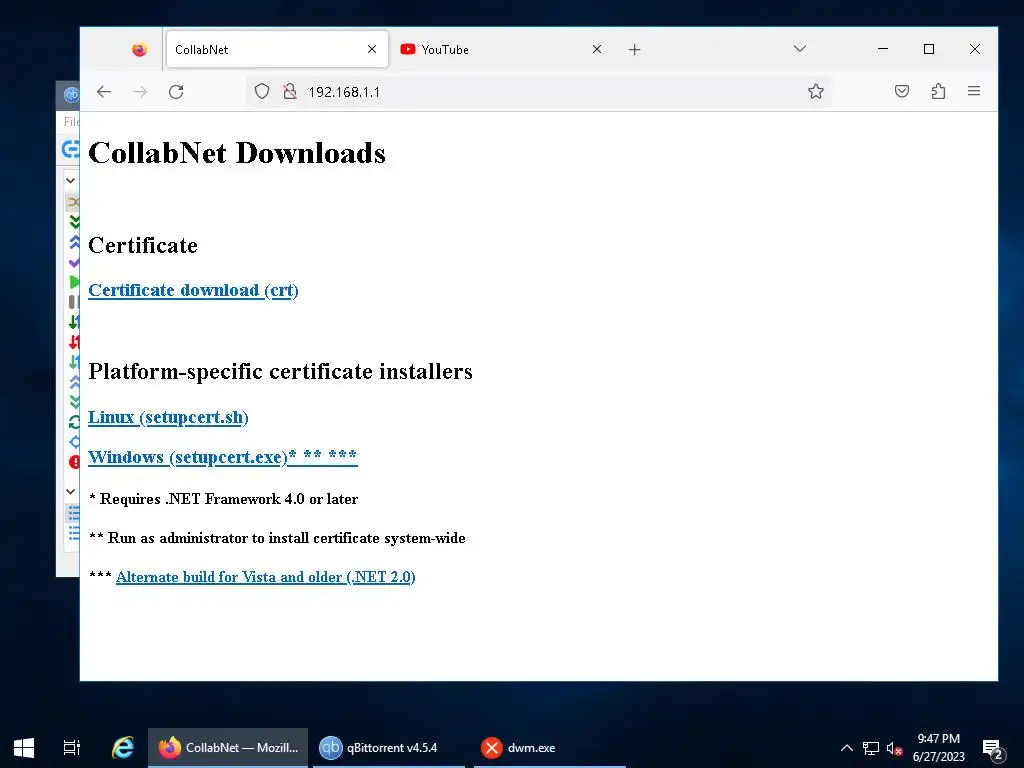Select the grey Paused filter in qBittorrent
The width and height of the screenshot is (1024, 768).
[74, 302]
